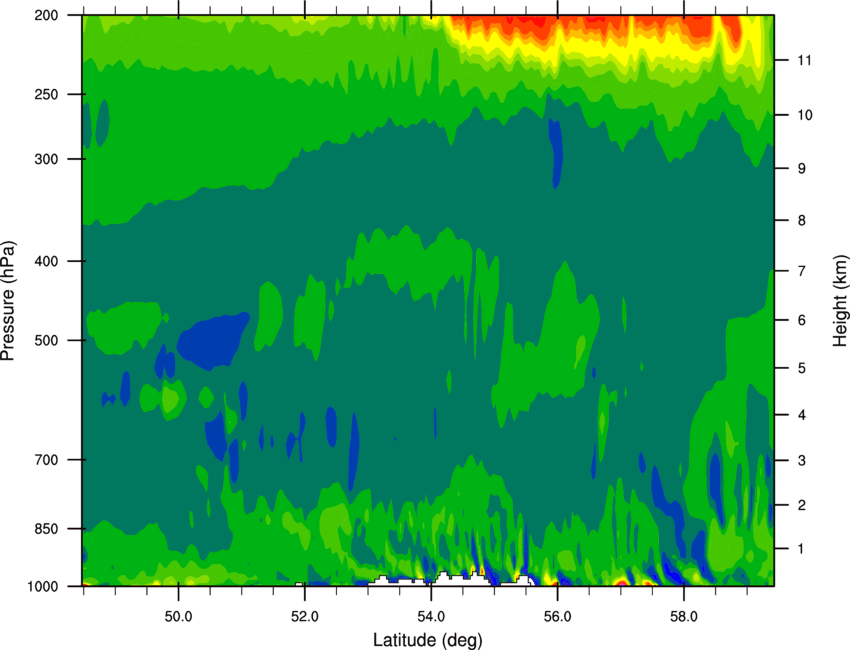Click the 56.0 latitude tick label
The width and height of the screenshot is (850, 650).
[558, 617]
